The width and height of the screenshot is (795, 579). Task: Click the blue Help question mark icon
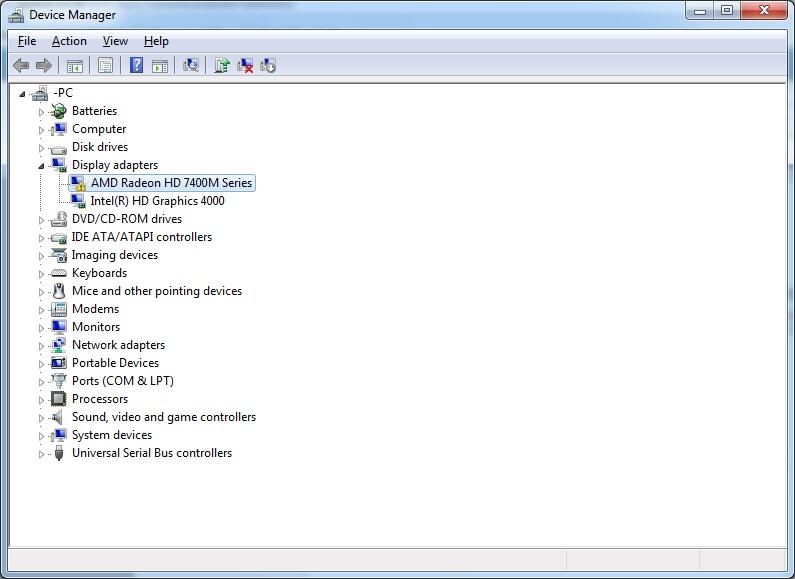tap(136, 66)
